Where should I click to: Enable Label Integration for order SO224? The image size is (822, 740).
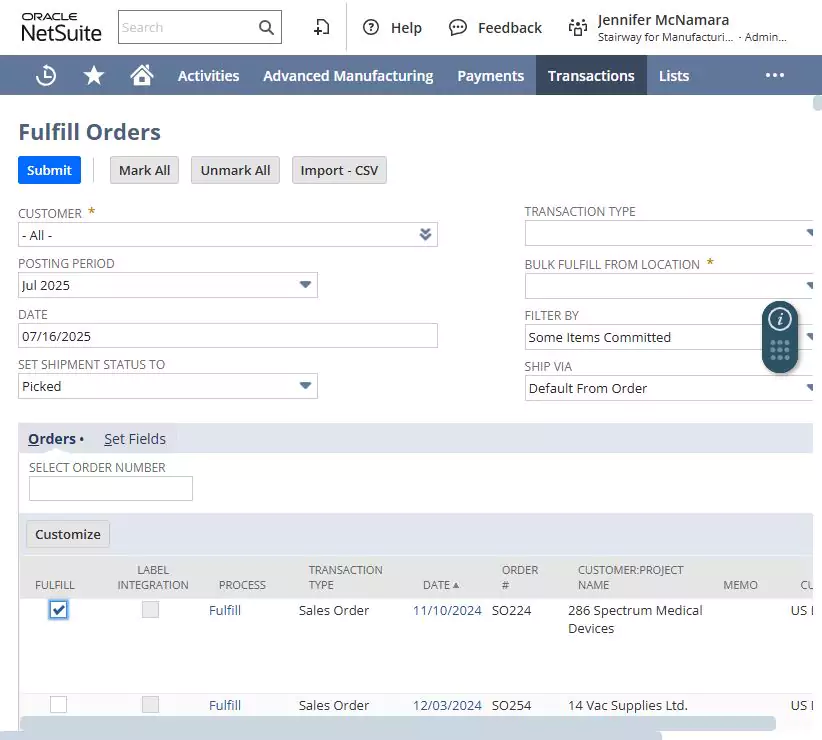click(x=150, y=610)
